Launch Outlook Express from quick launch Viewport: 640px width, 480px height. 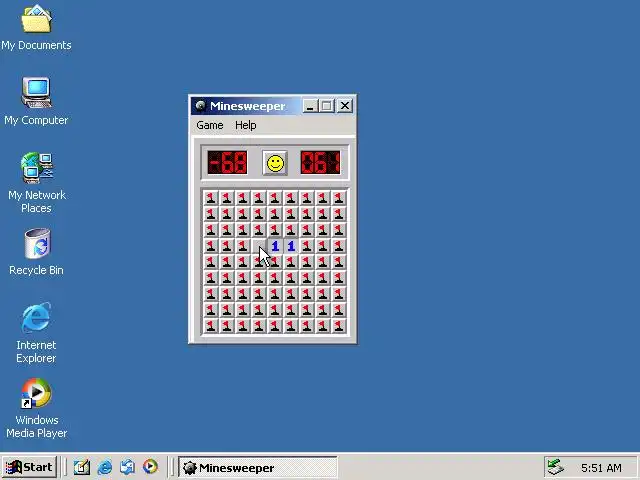coord(127,467)
